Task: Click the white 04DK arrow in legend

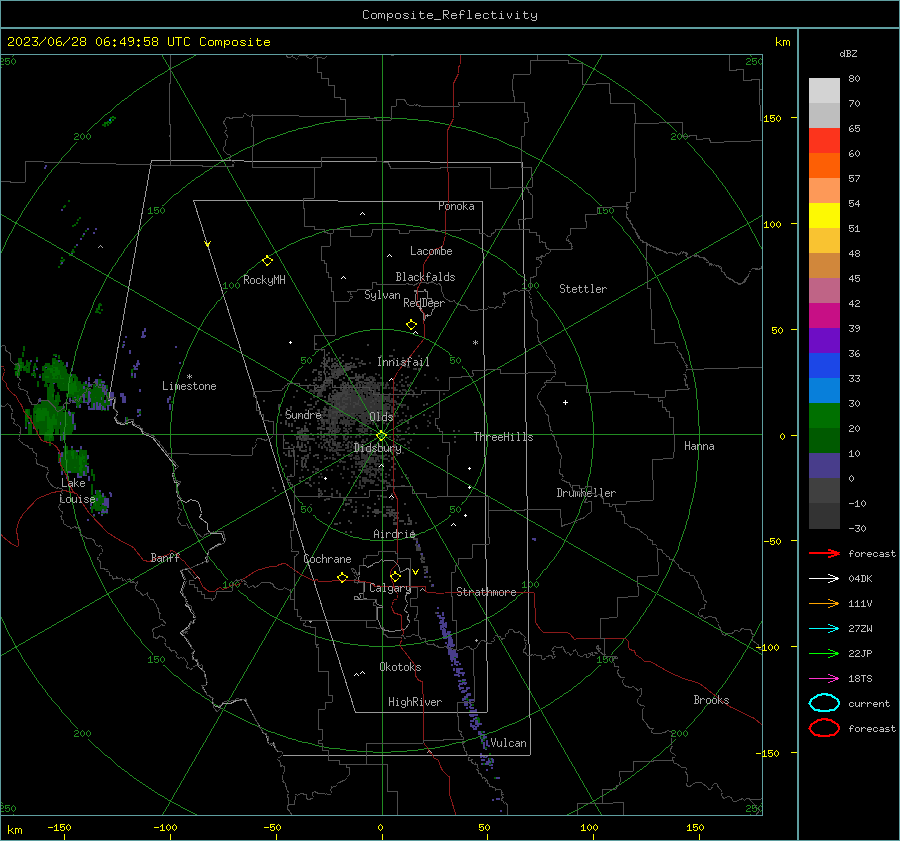Action: [824, 578]
